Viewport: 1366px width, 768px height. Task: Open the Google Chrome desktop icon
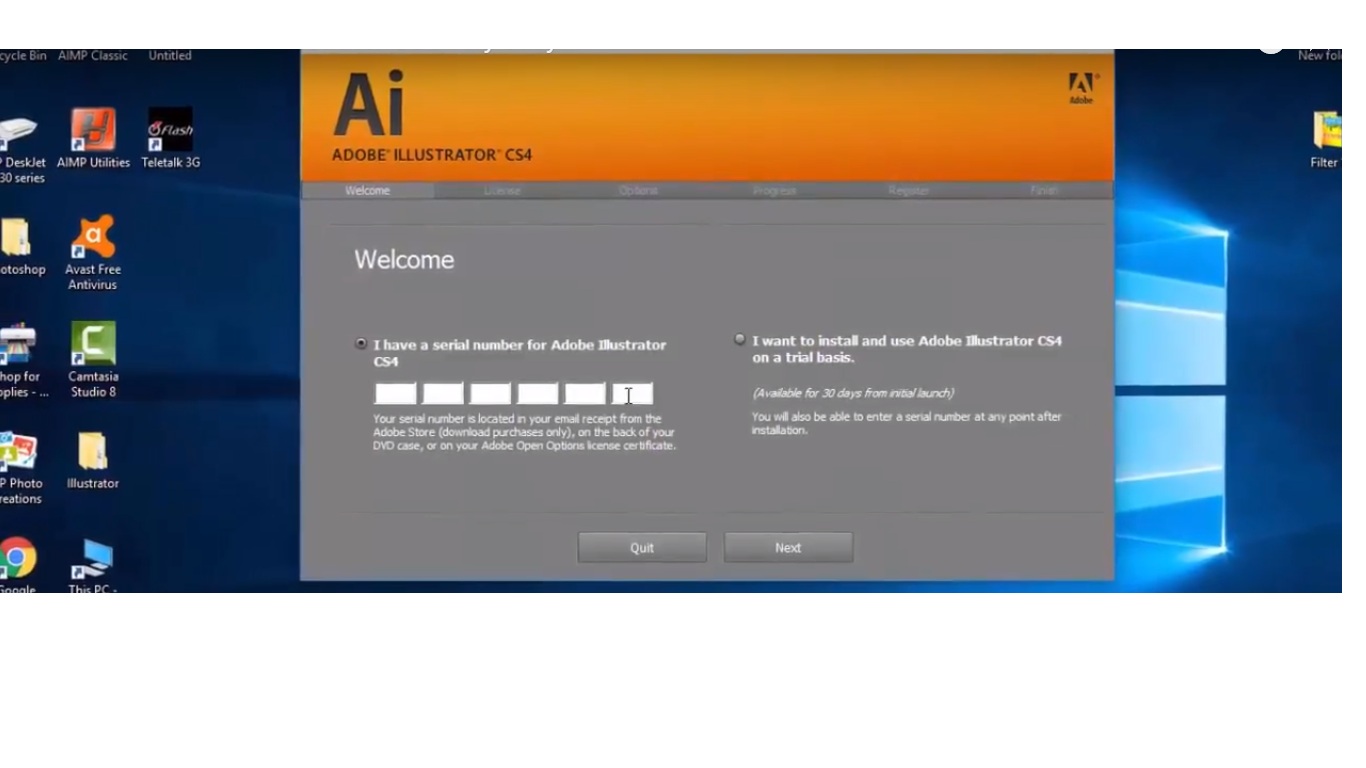17,559
